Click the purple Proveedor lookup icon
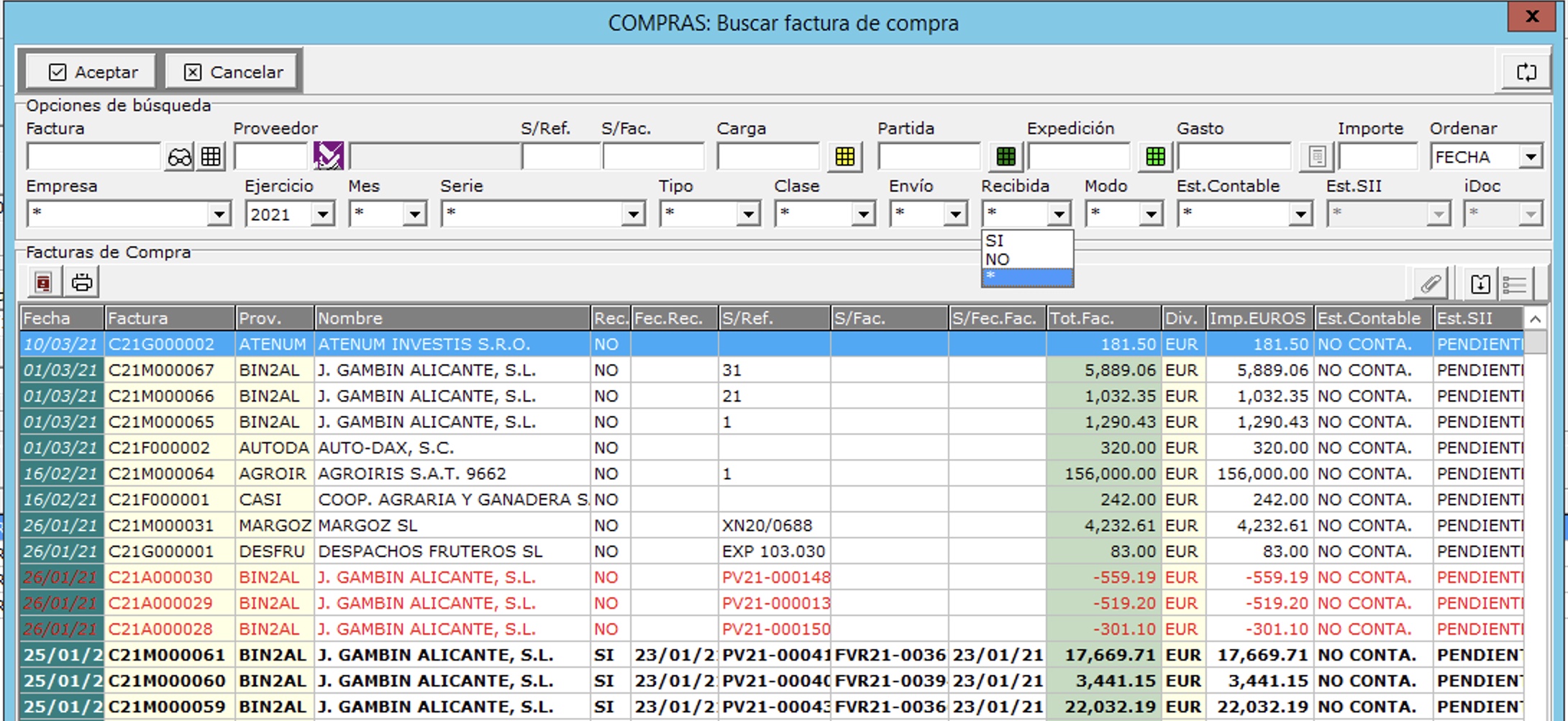Screen dimensions: 1568x721 [328, 156]
